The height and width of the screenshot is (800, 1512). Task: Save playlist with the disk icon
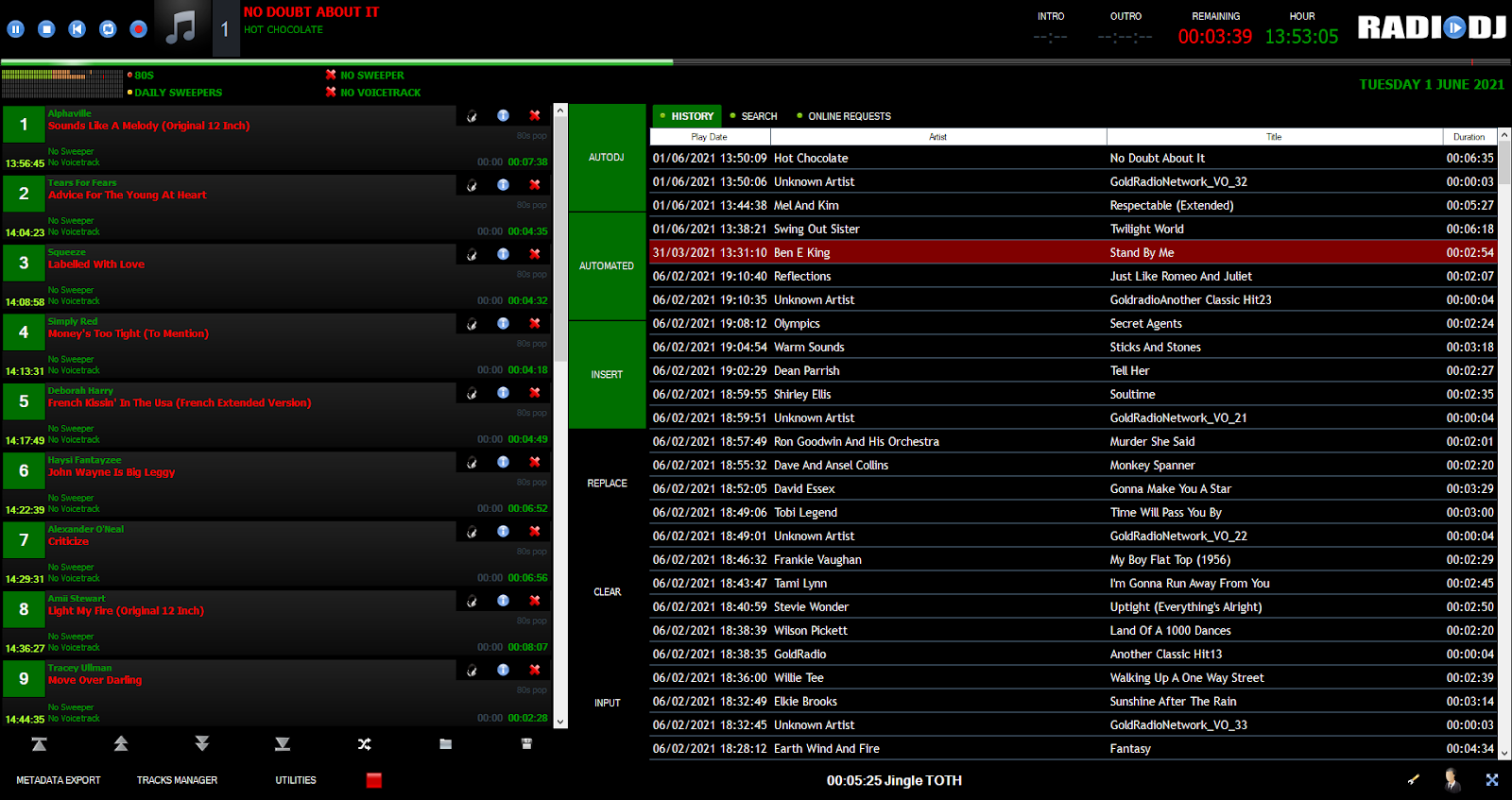526,744
